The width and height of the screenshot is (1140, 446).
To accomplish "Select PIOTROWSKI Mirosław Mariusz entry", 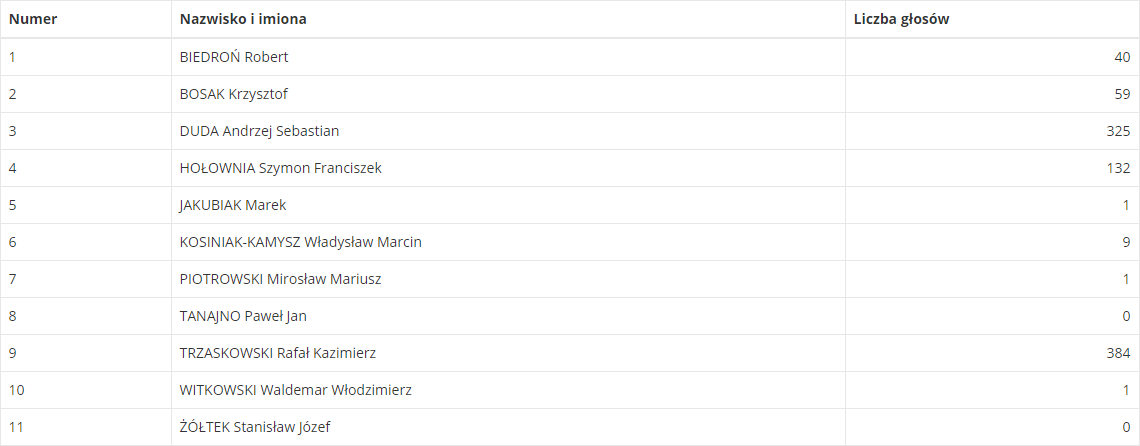I will [x=280, y=279].
